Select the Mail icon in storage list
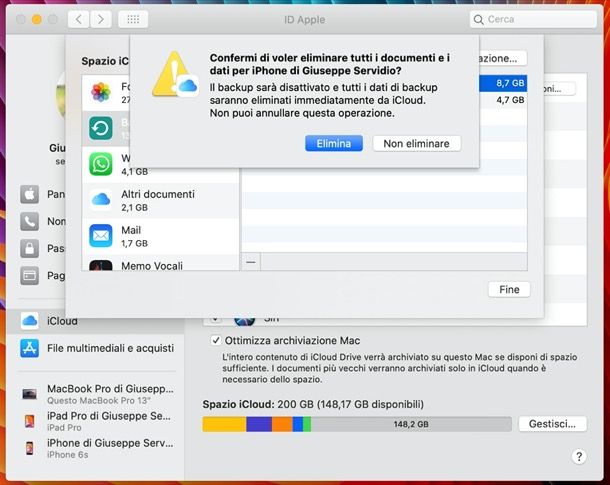The height and width of the screenshot is (485, 610). tap(101, 236)
